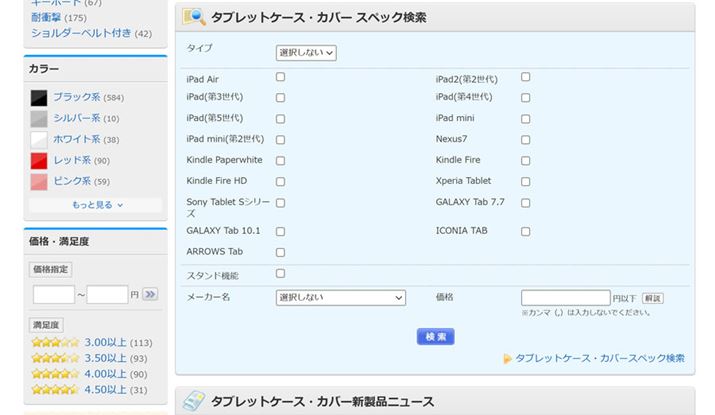Click the 解説 button next to price
The height and width of the screenshot is (415, 715).
coord(652,298)
